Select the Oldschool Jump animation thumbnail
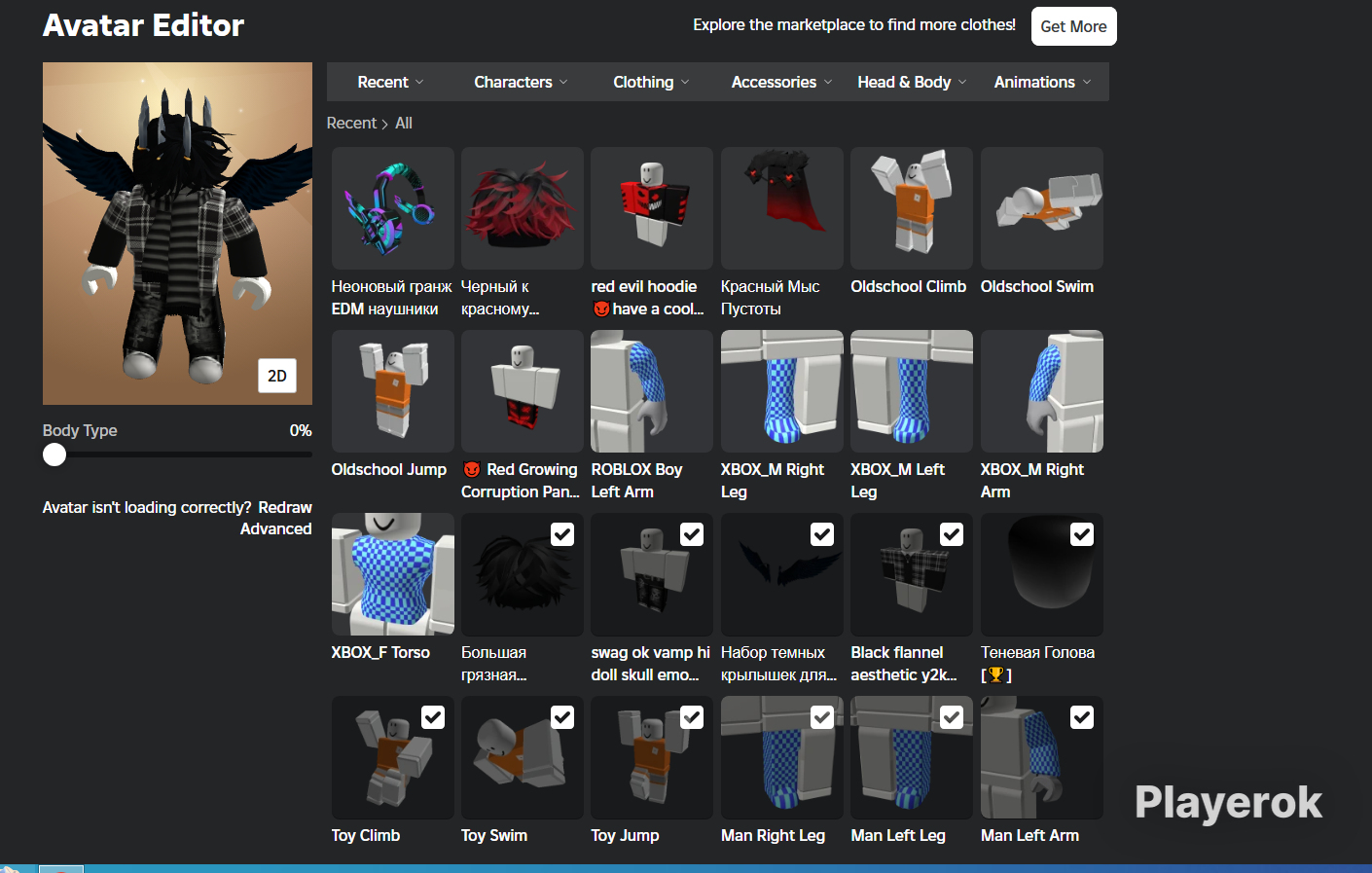 393,391
